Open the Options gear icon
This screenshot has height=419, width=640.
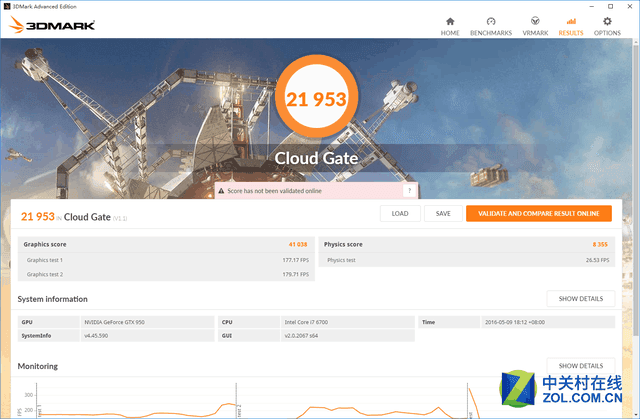tap(607, 21)
